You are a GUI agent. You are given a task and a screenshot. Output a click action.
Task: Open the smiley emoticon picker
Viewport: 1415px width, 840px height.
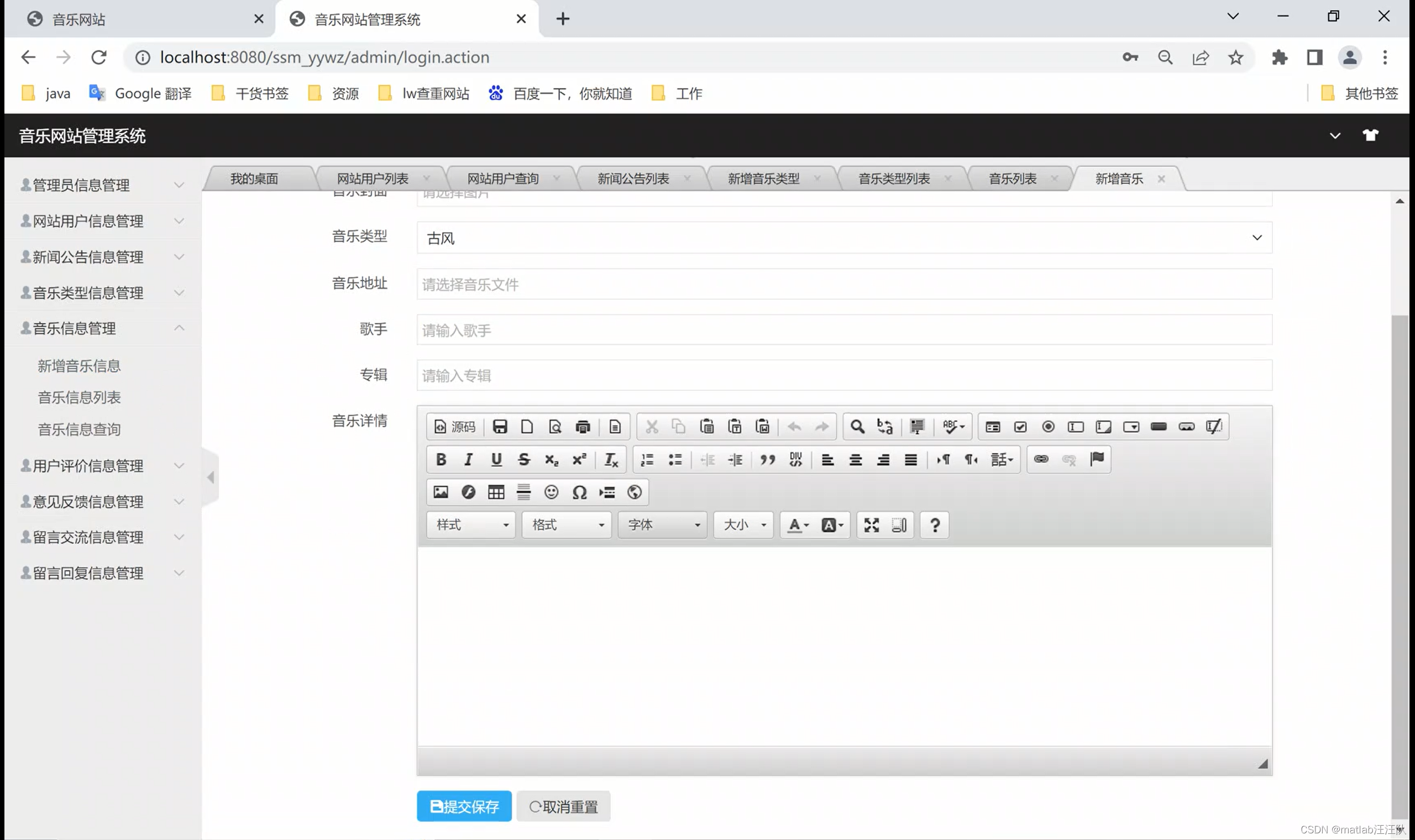tap(551, 492)
